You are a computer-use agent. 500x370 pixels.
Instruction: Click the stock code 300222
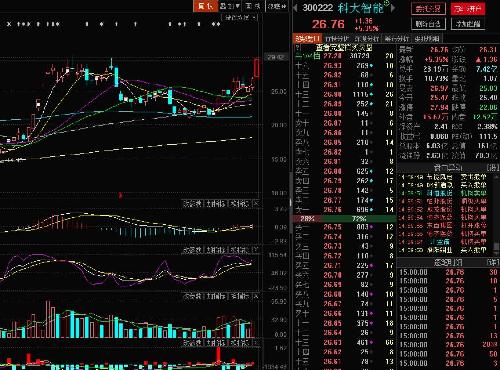(x=317, y=8)
